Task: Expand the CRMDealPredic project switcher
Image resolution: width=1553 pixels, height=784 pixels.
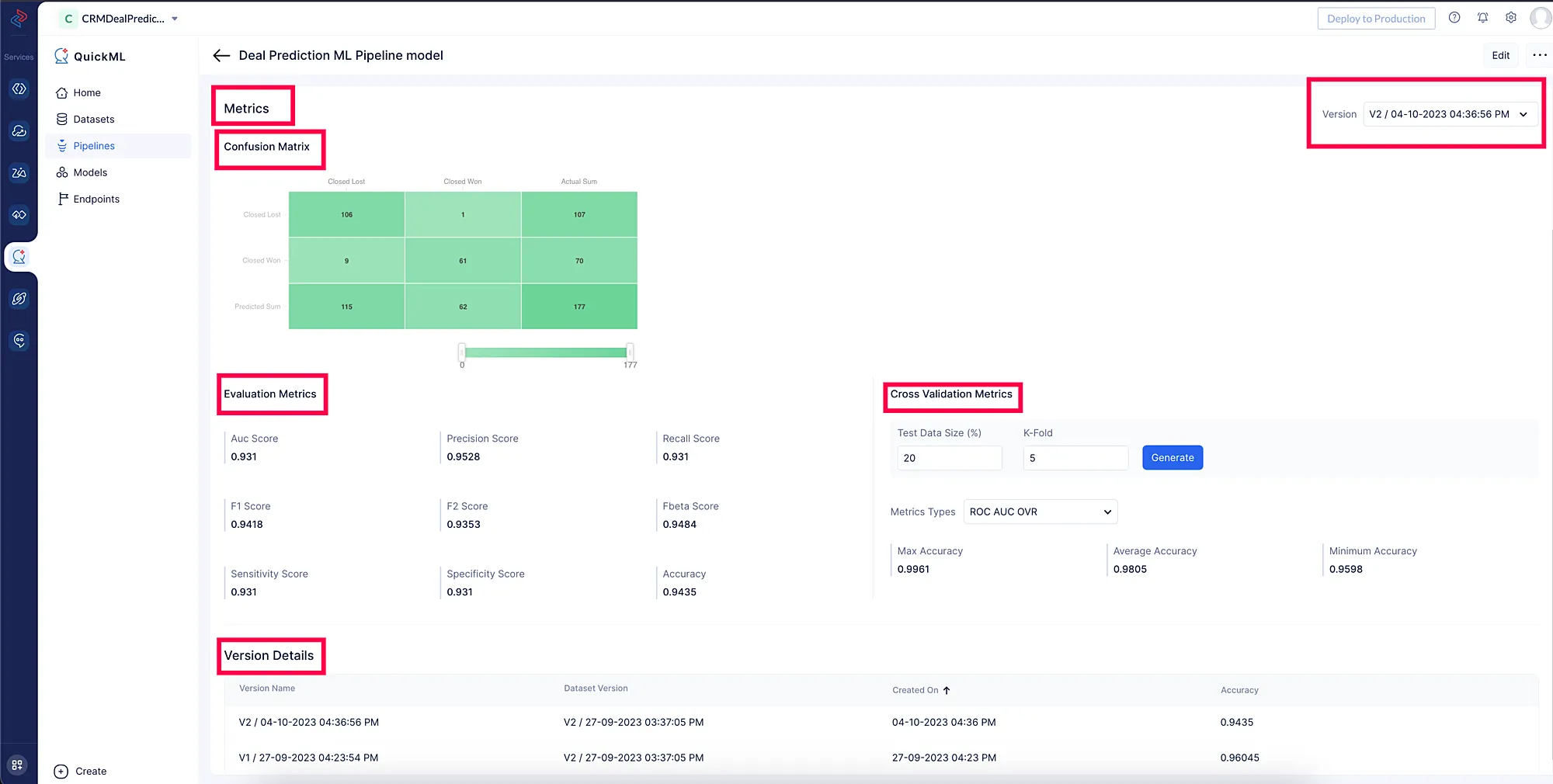Action: point(120,19)
